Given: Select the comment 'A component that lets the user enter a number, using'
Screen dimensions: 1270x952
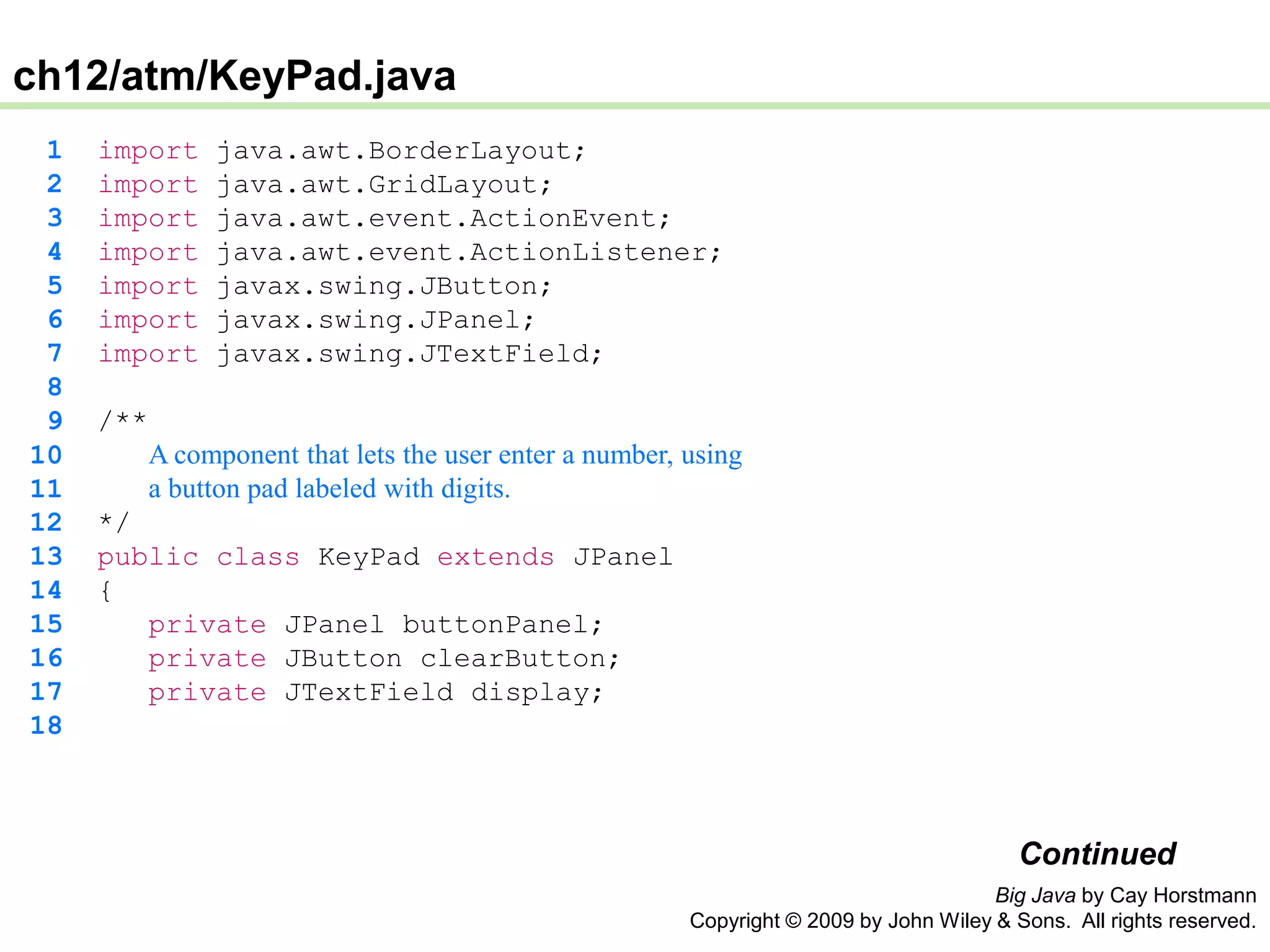Looking at the screenshot, I should point(445,456).
